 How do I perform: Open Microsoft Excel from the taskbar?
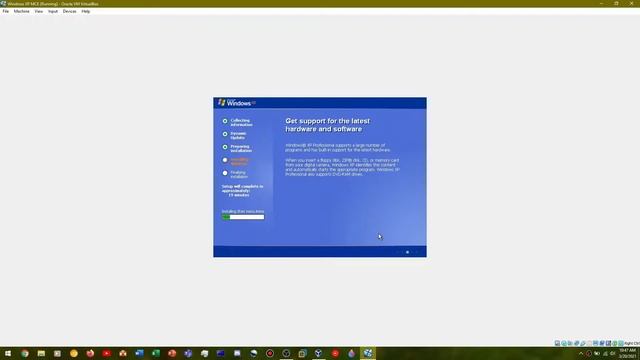click(x=156, y=353)
